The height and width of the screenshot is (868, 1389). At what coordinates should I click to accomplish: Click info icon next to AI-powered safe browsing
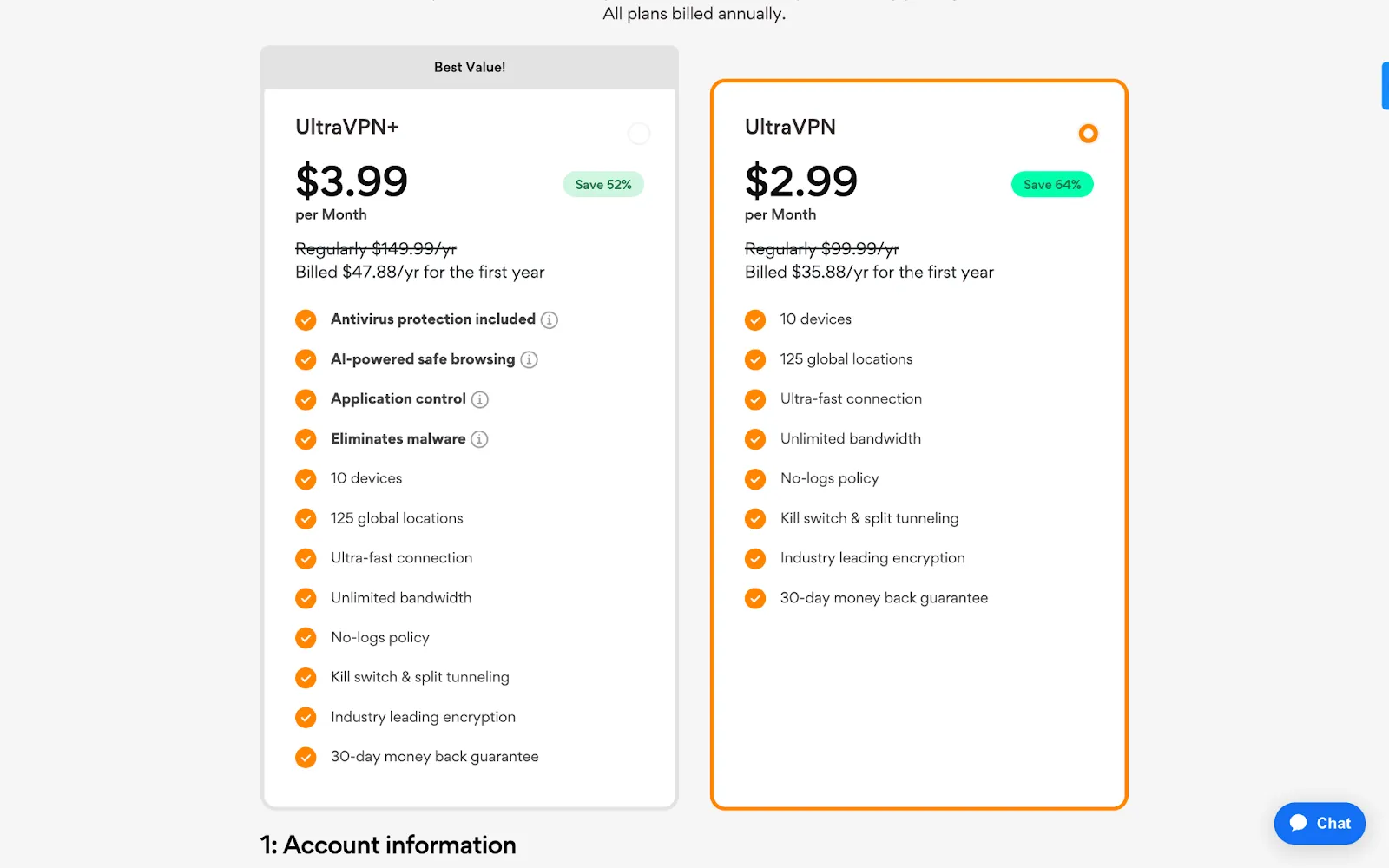pos(529,359)
